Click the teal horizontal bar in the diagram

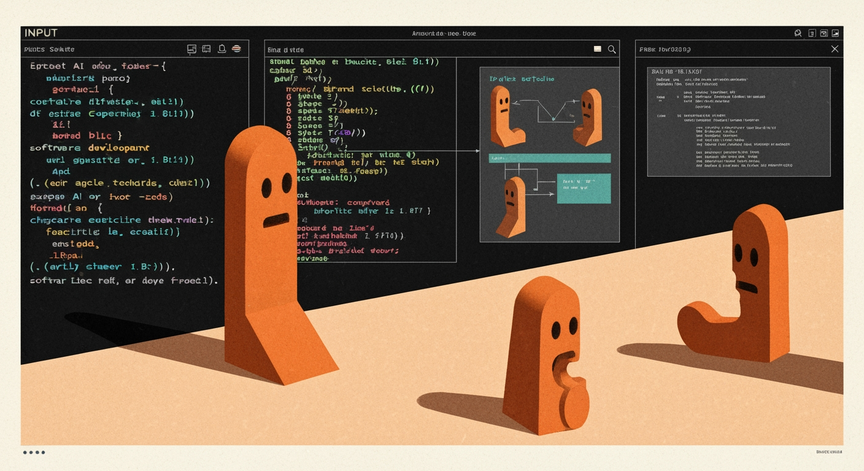[549, 158]
